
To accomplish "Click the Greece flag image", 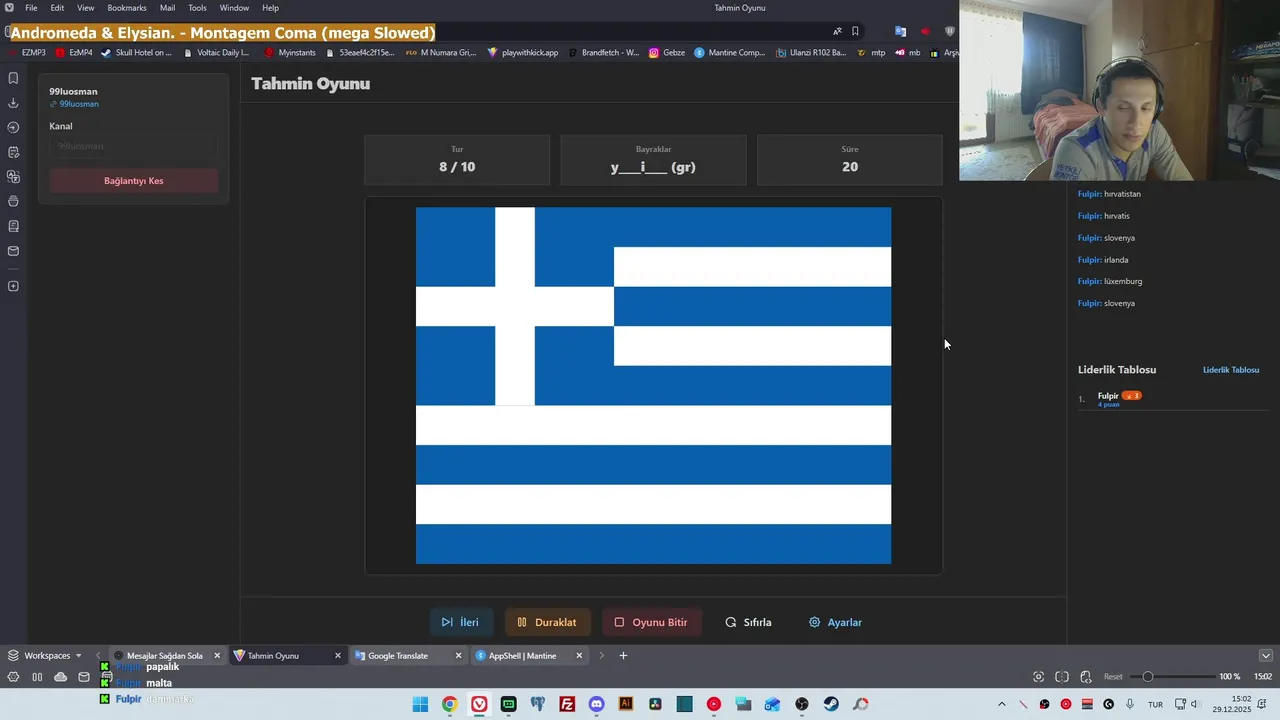I will (x=653, y=386).
